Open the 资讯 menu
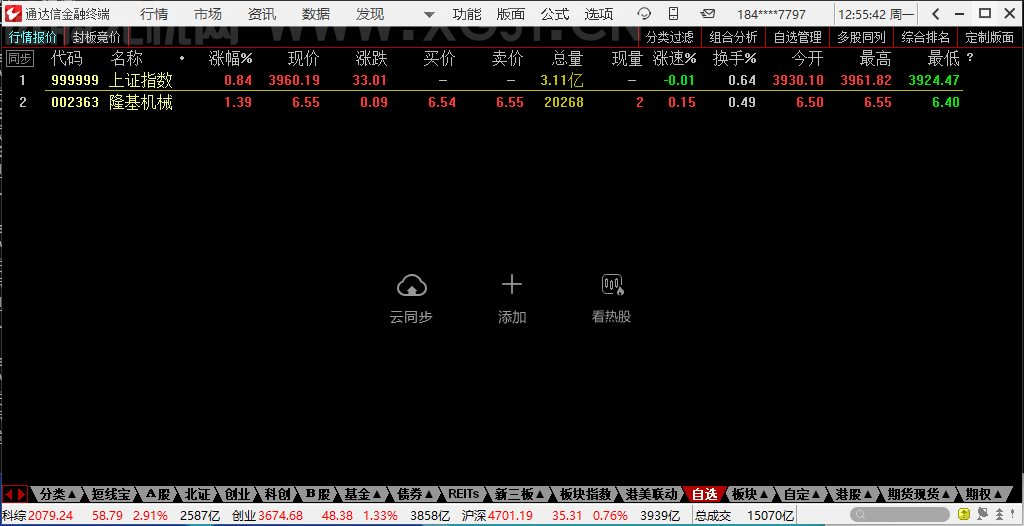Viewport: 1024px width, 526px height. click(262, 14)
